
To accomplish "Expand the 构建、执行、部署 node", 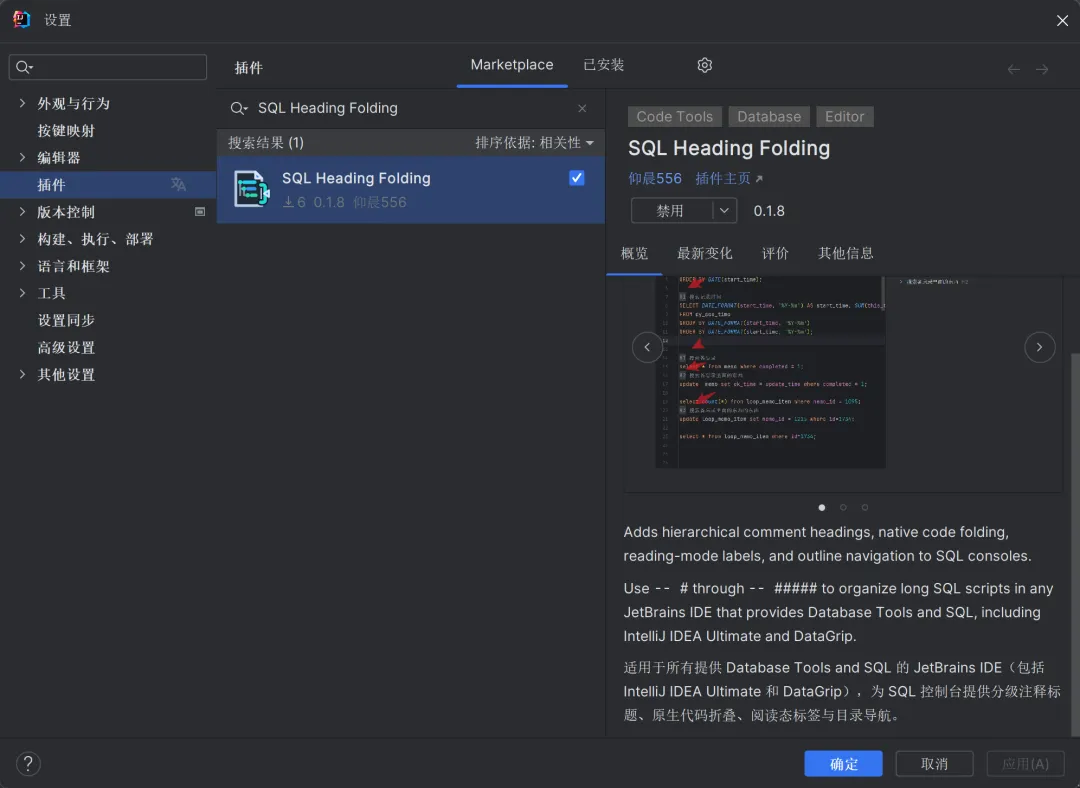I will 22,238.
